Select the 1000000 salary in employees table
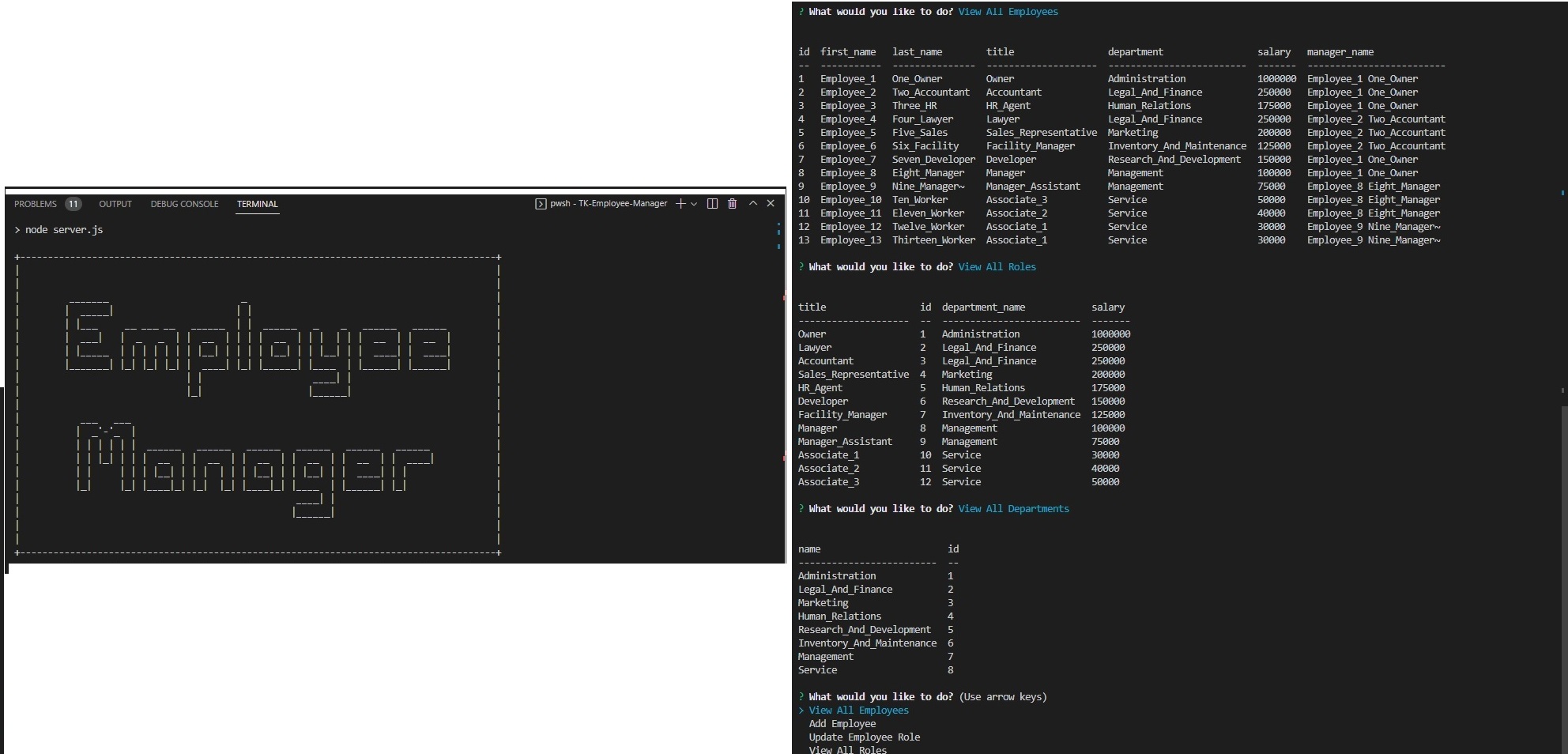Screen dimensions: 1568x754 pyautogui.click(x=1277, y=79)
